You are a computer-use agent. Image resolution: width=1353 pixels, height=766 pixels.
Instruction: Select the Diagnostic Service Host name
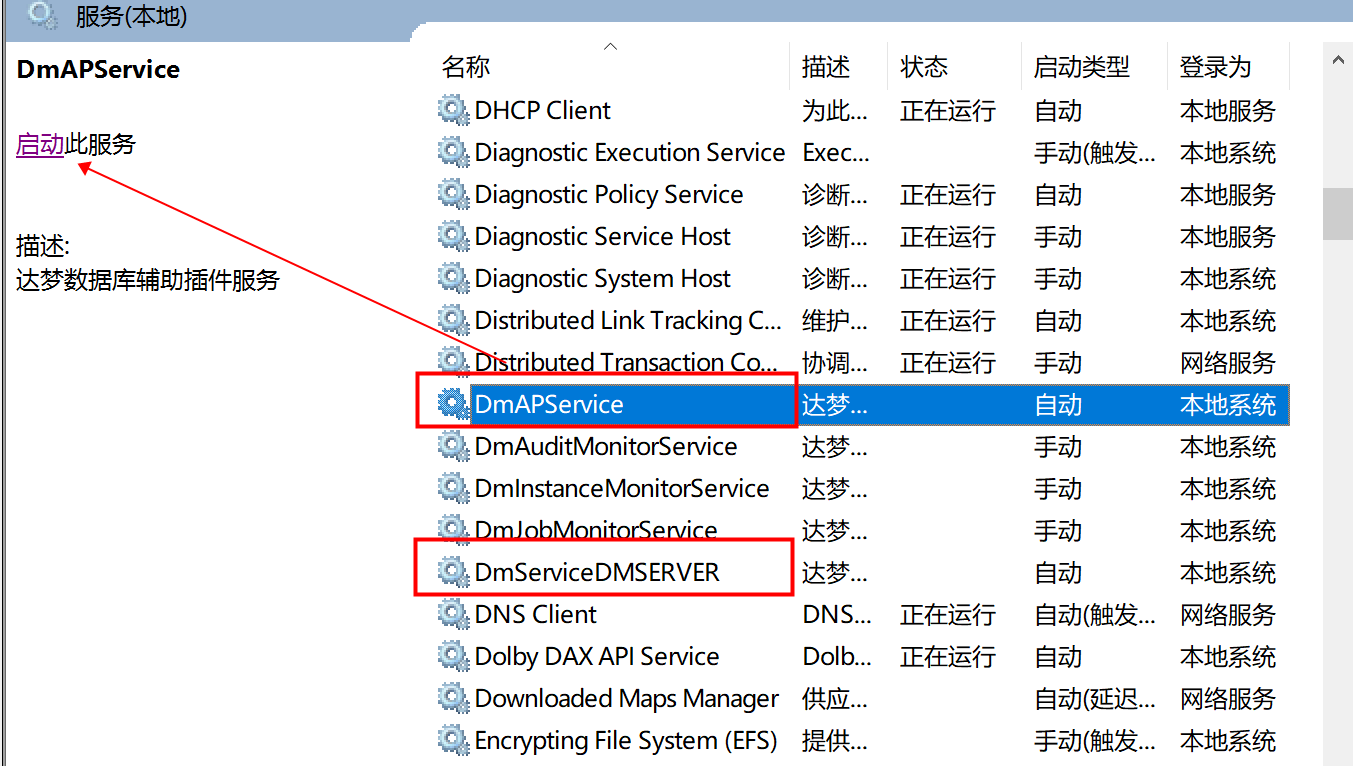point(603,236)
